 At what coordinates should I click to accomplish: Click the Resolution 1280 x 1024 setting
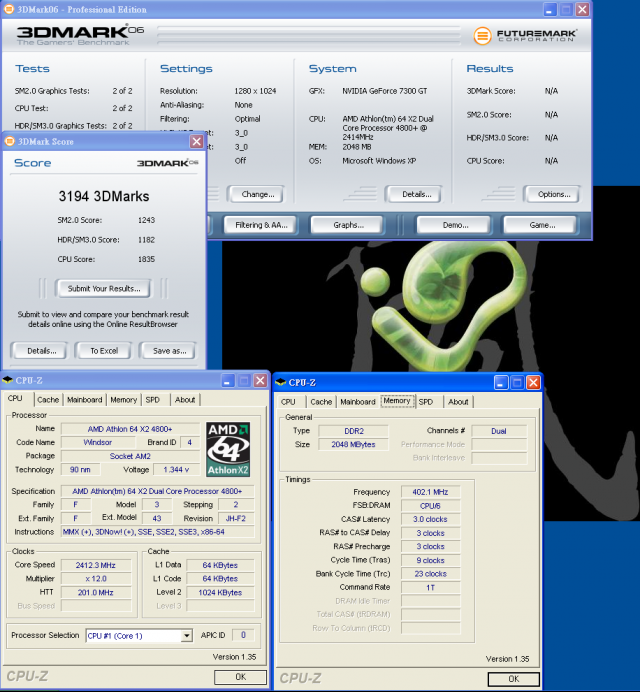pos(255,91)
